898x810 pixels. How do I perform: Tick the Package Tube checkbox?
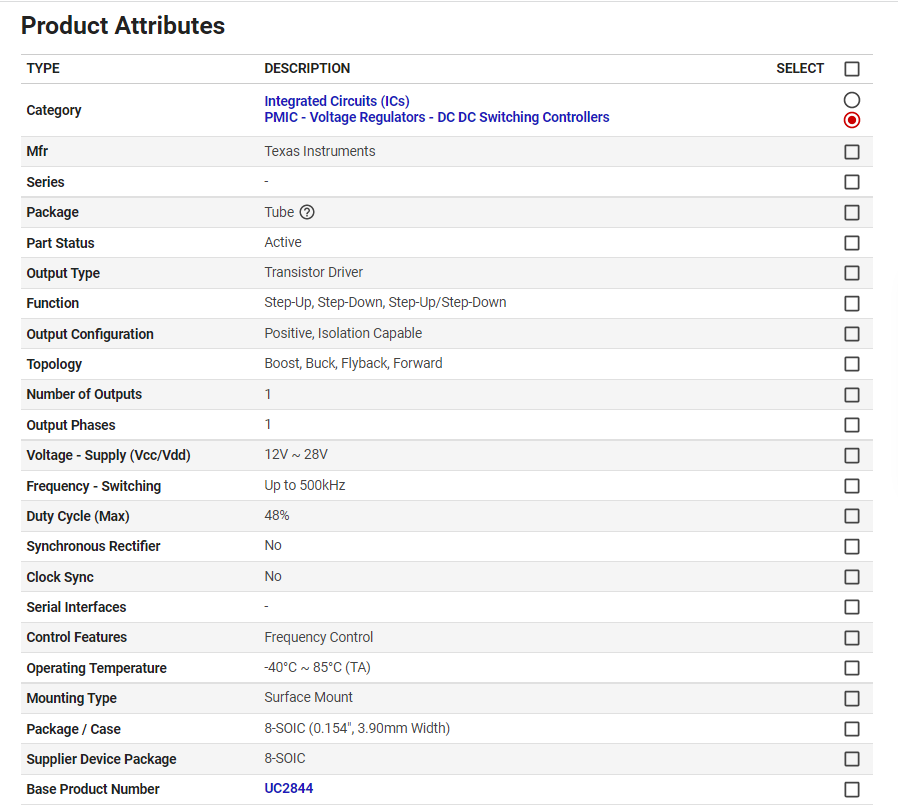852,213
